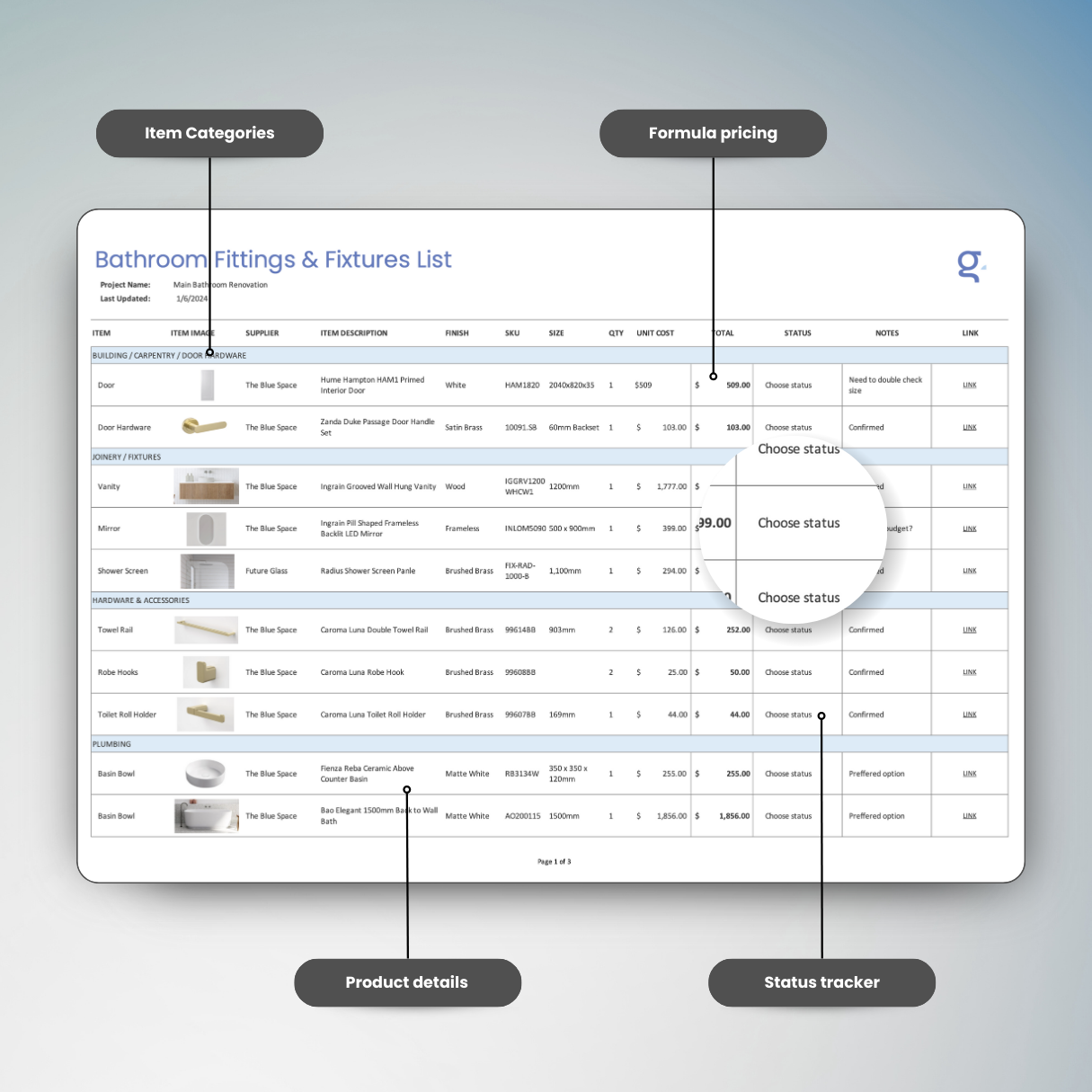
Task: Click the Item Categories callout
Action: 209,133
